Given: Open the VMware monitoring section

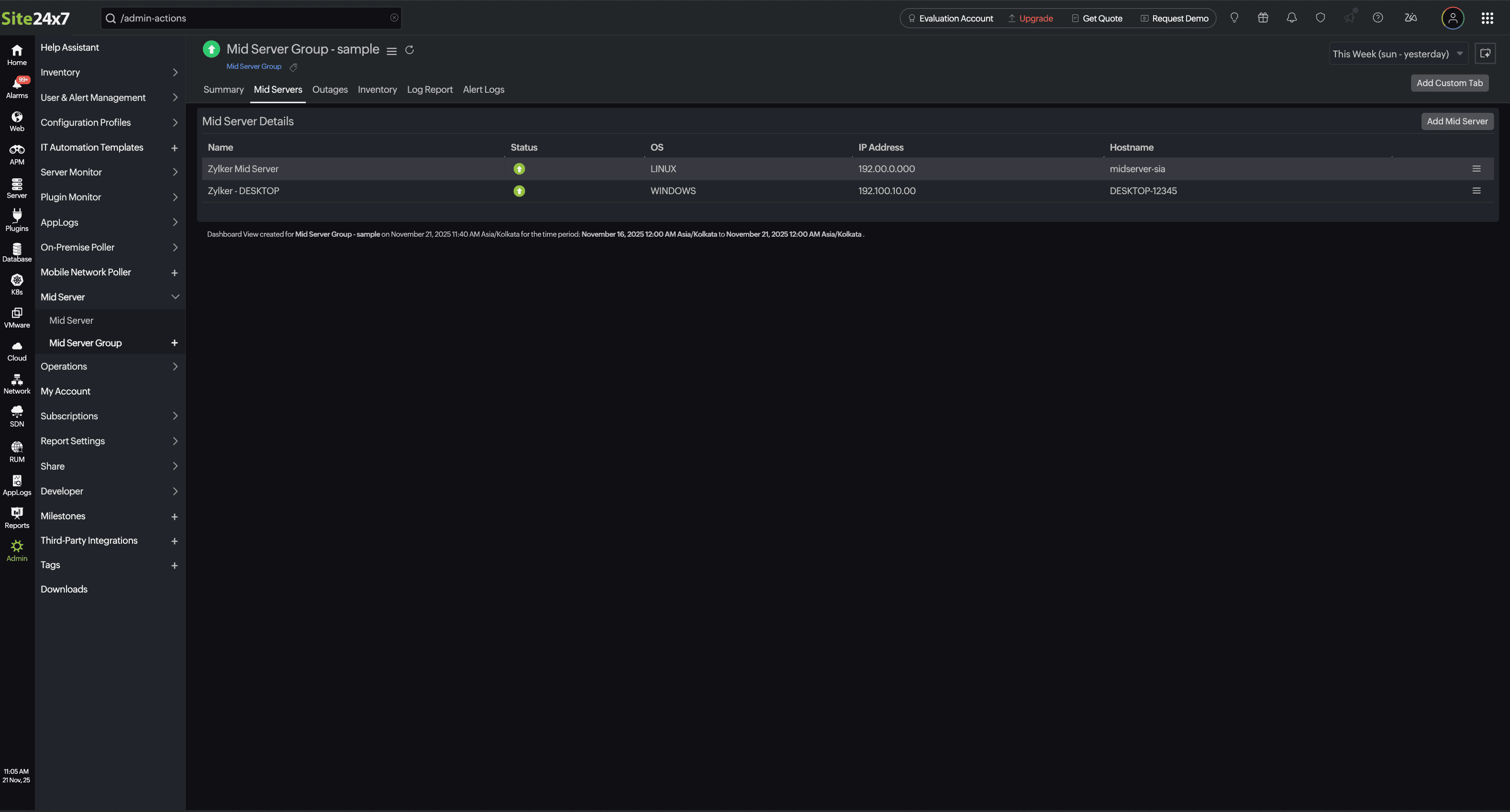Looking at the screenshot, I should tap(16, 317).
